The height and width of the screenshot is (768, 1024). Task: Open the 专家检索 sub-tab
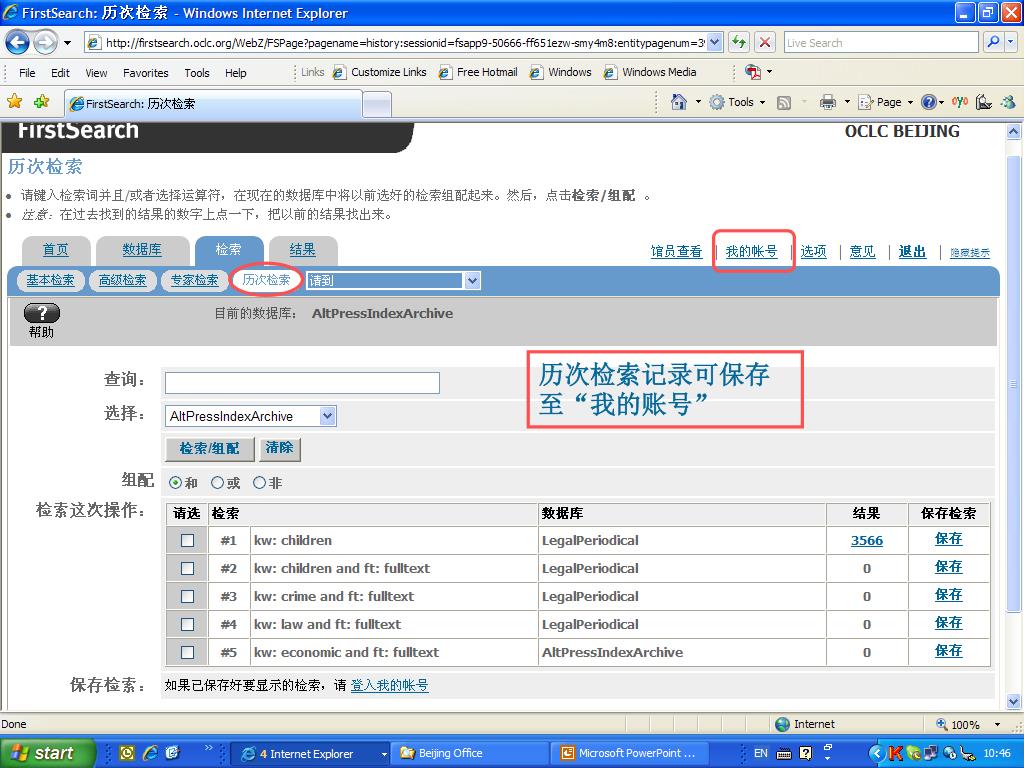[x=195, y=280]
